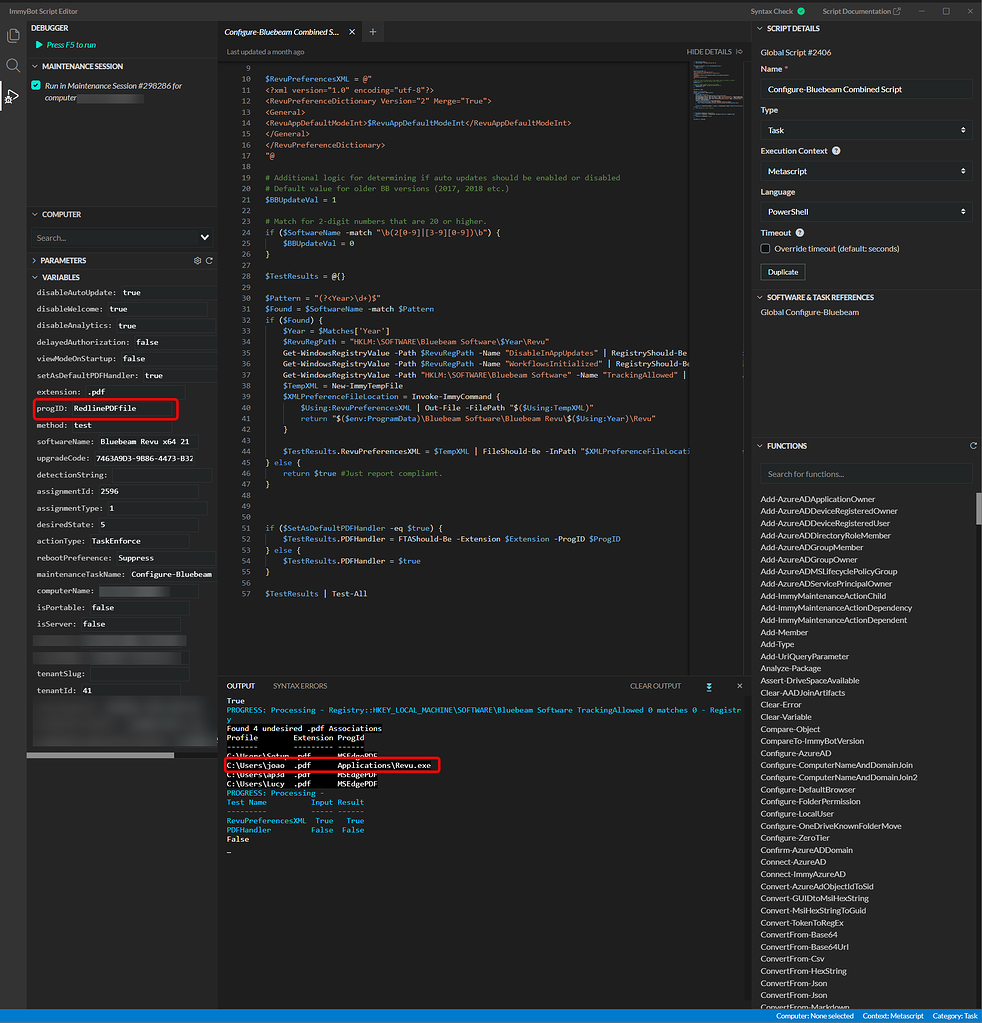Toggle auto-scroll chevrons in the Output panel
This screenshot has width=982, height=1023.
coord(709,686)
